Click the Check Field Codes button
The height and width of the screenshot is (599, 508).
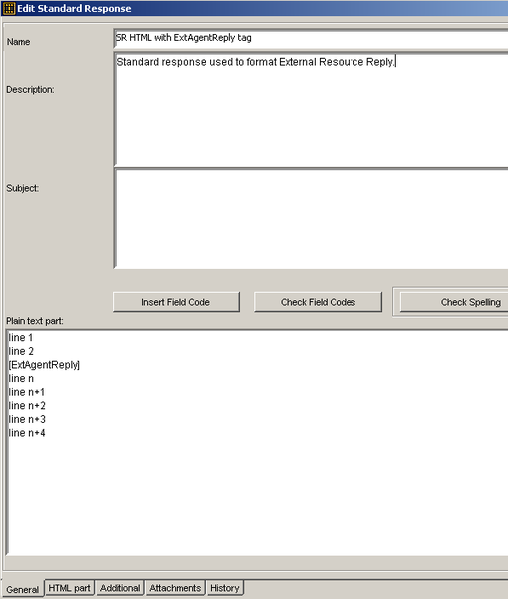coord(318,302)
